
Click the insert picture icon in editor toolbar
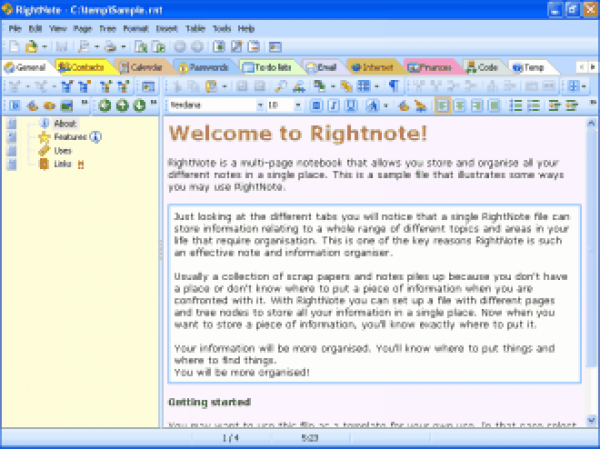click(x=320, y=87)
